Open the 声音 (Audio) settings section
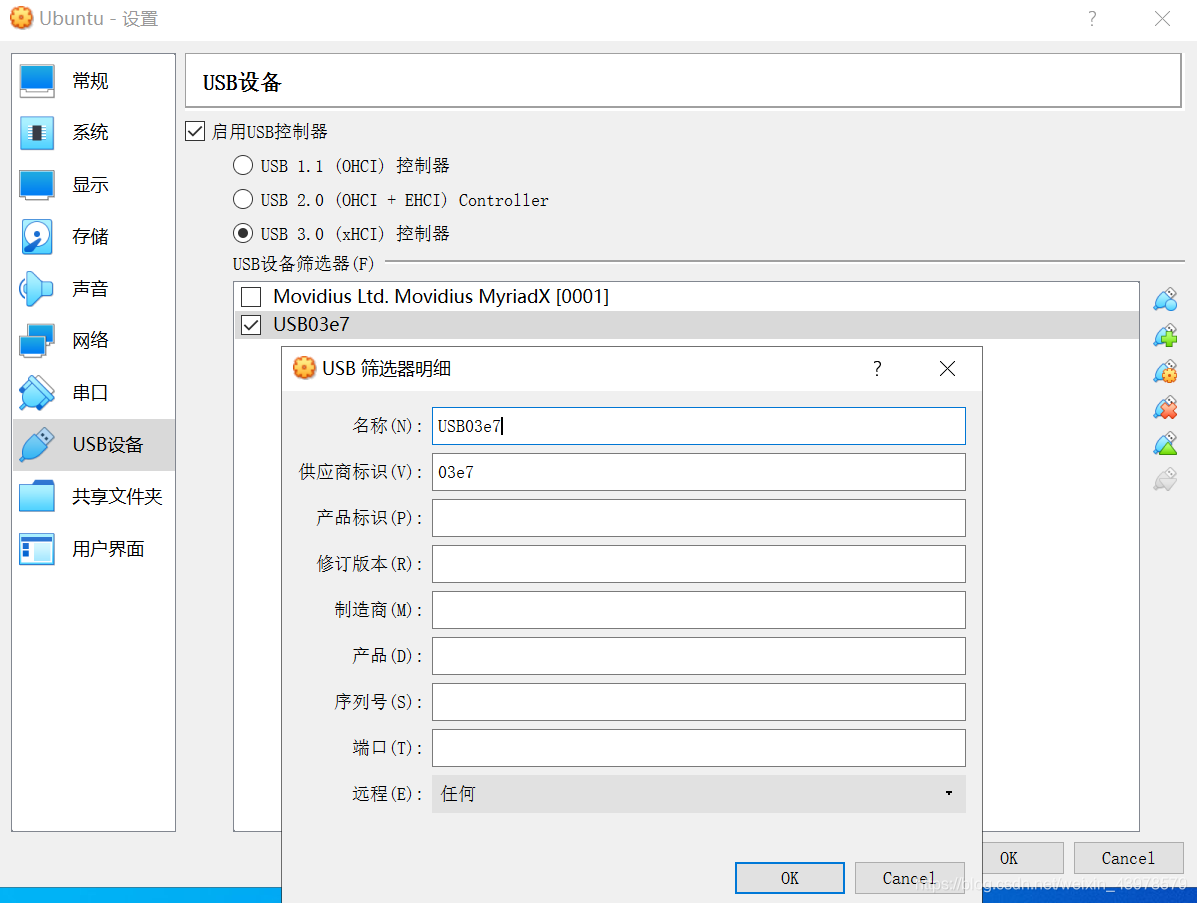Viewport: 1197px width, 903px height. 93,289
